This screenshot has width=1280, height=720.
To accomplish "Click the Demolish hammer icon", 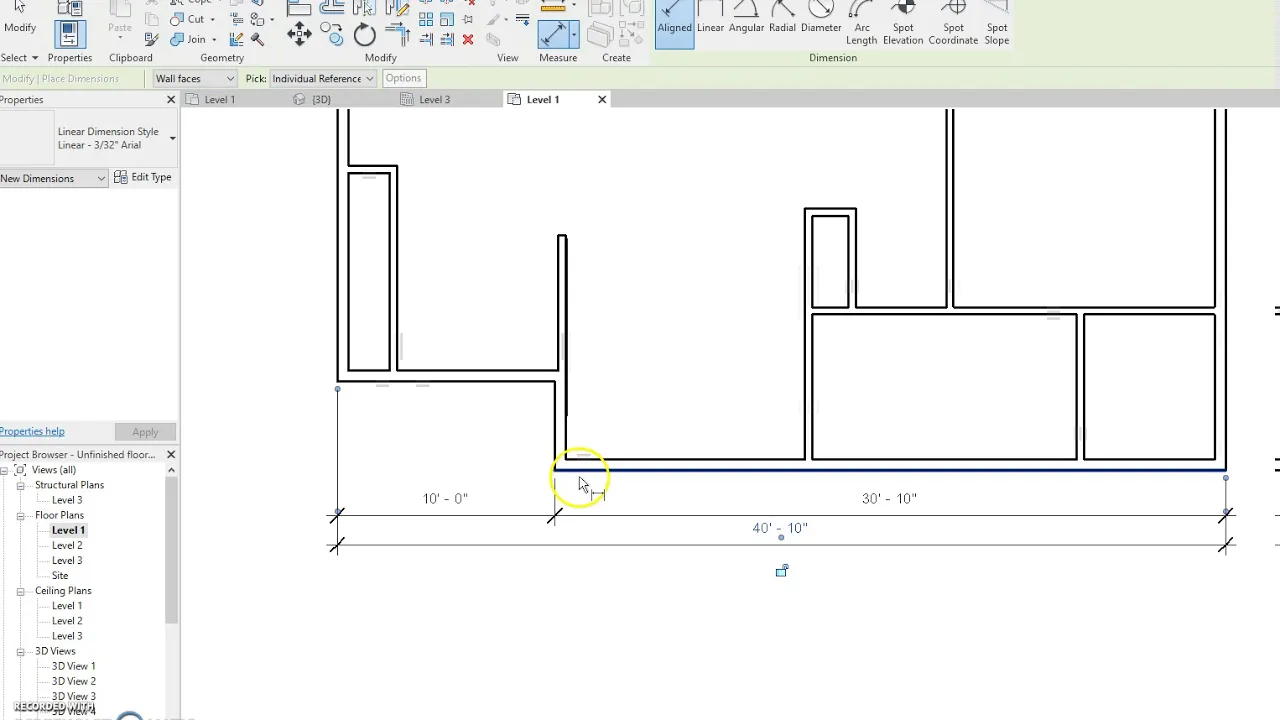I will pos(257,39).
